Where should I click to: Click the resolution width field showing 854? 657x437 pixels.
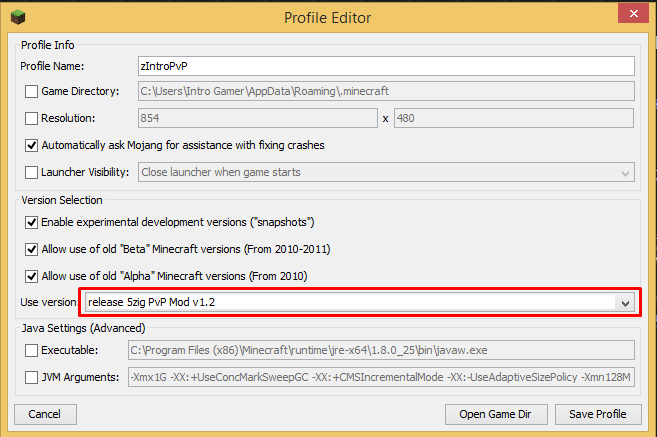click(x=258, y=118)
